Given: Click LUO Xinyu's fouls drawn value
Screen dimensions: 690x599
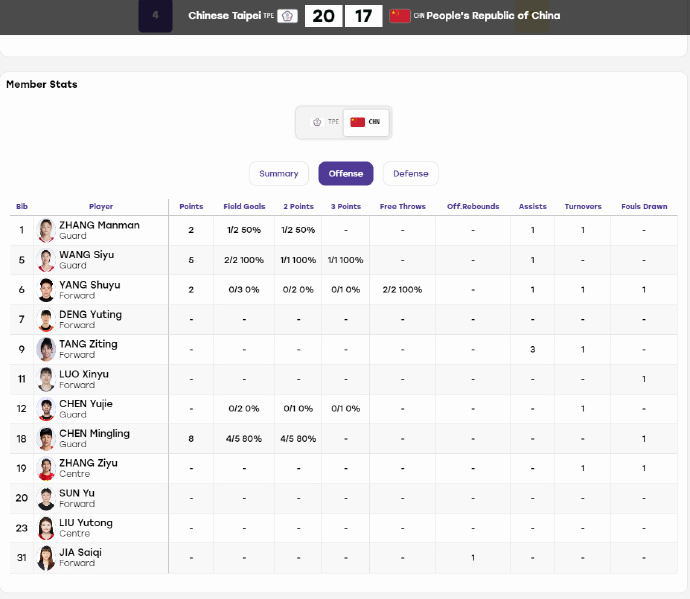Looking at the screenshot, I should click(x=644, y=379).
